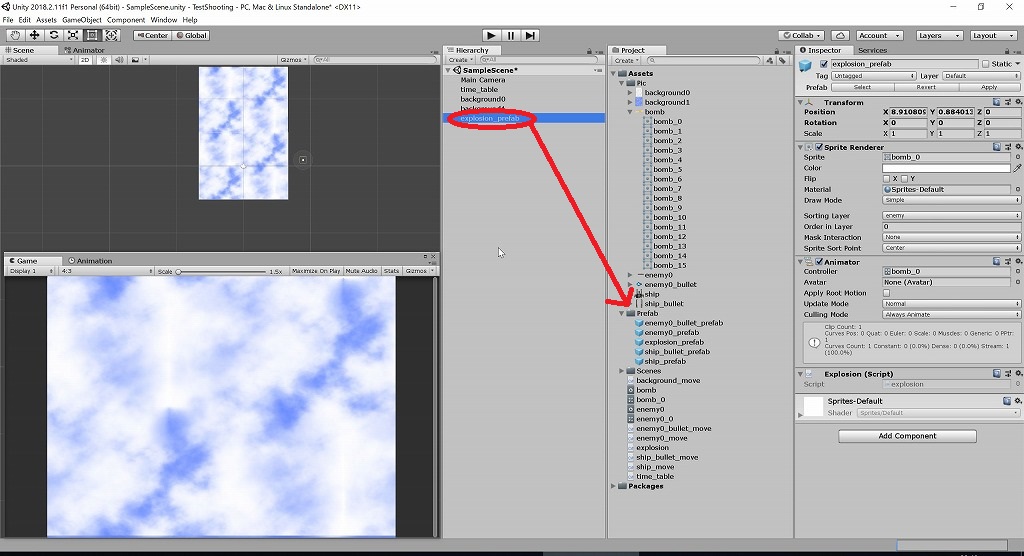
Task: Click the Position X field
Action: coord(908,112)
